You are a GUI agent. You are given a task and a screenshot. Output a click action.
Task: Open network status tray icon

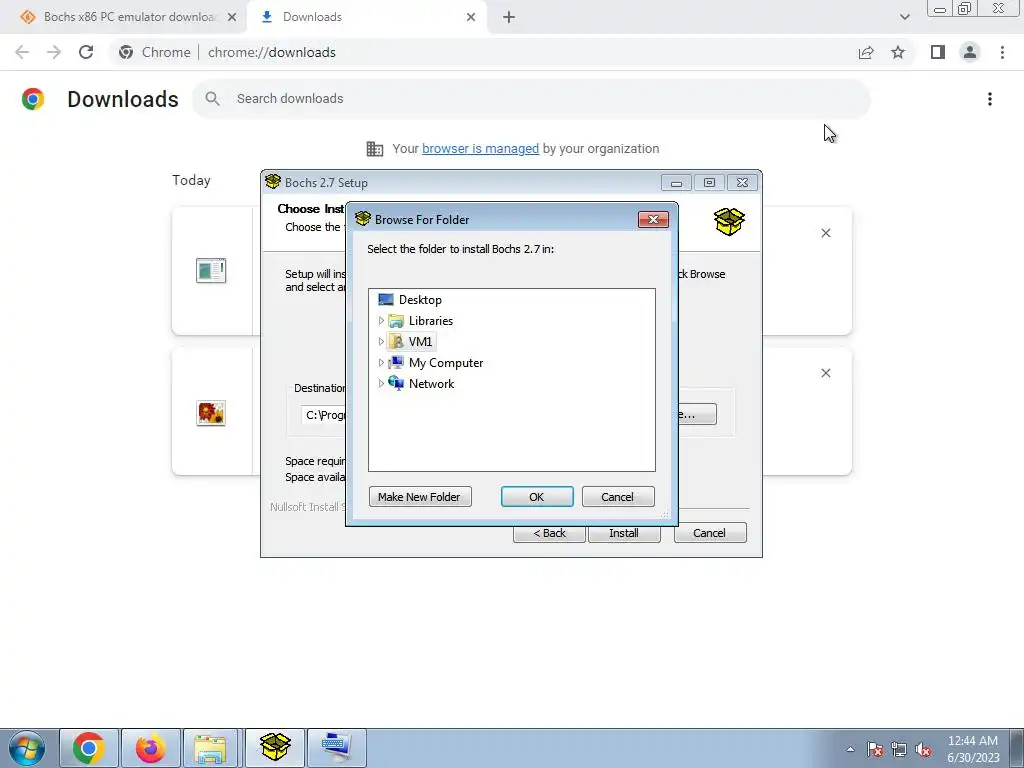pyautogui.click(x=899, y=749)
